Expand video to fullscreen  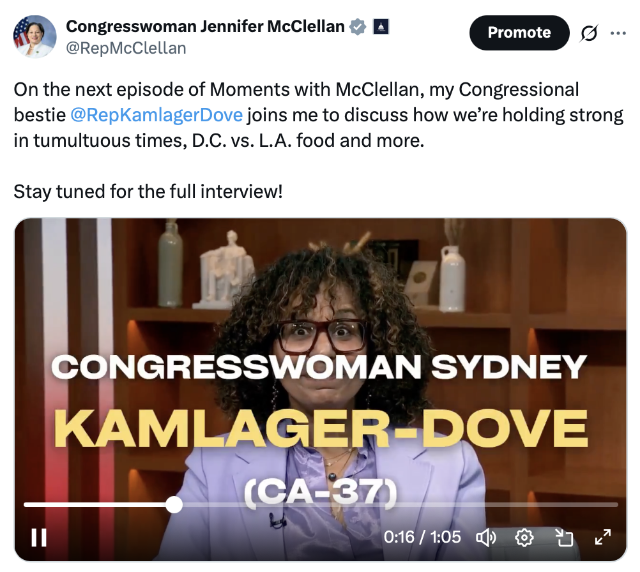click(x=603, y=537)
